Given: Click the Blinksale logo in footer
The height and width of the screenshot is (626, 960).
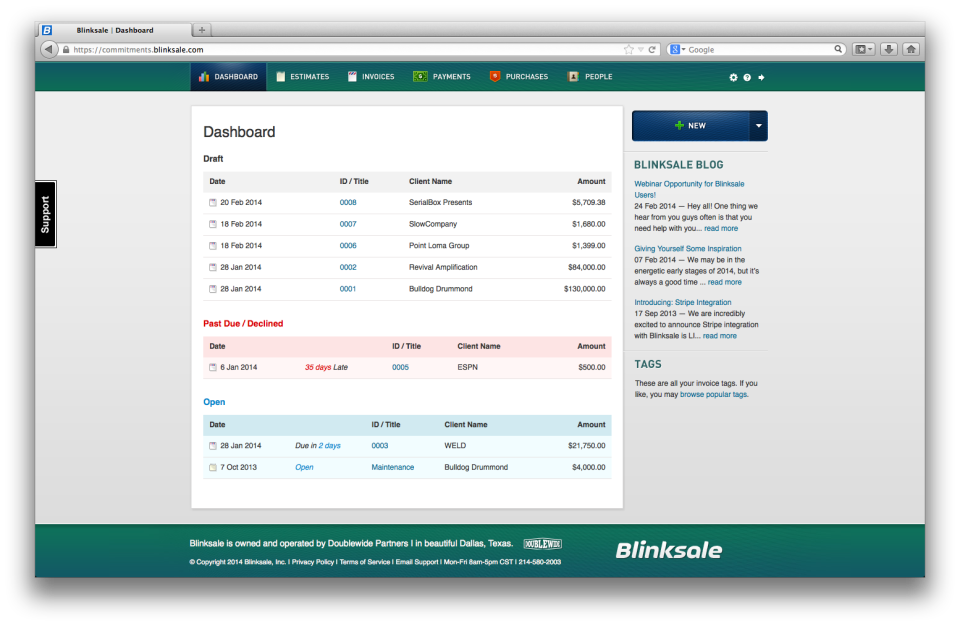Looking at the screenshot, I should pyautogui.click(x=669, y=550).
